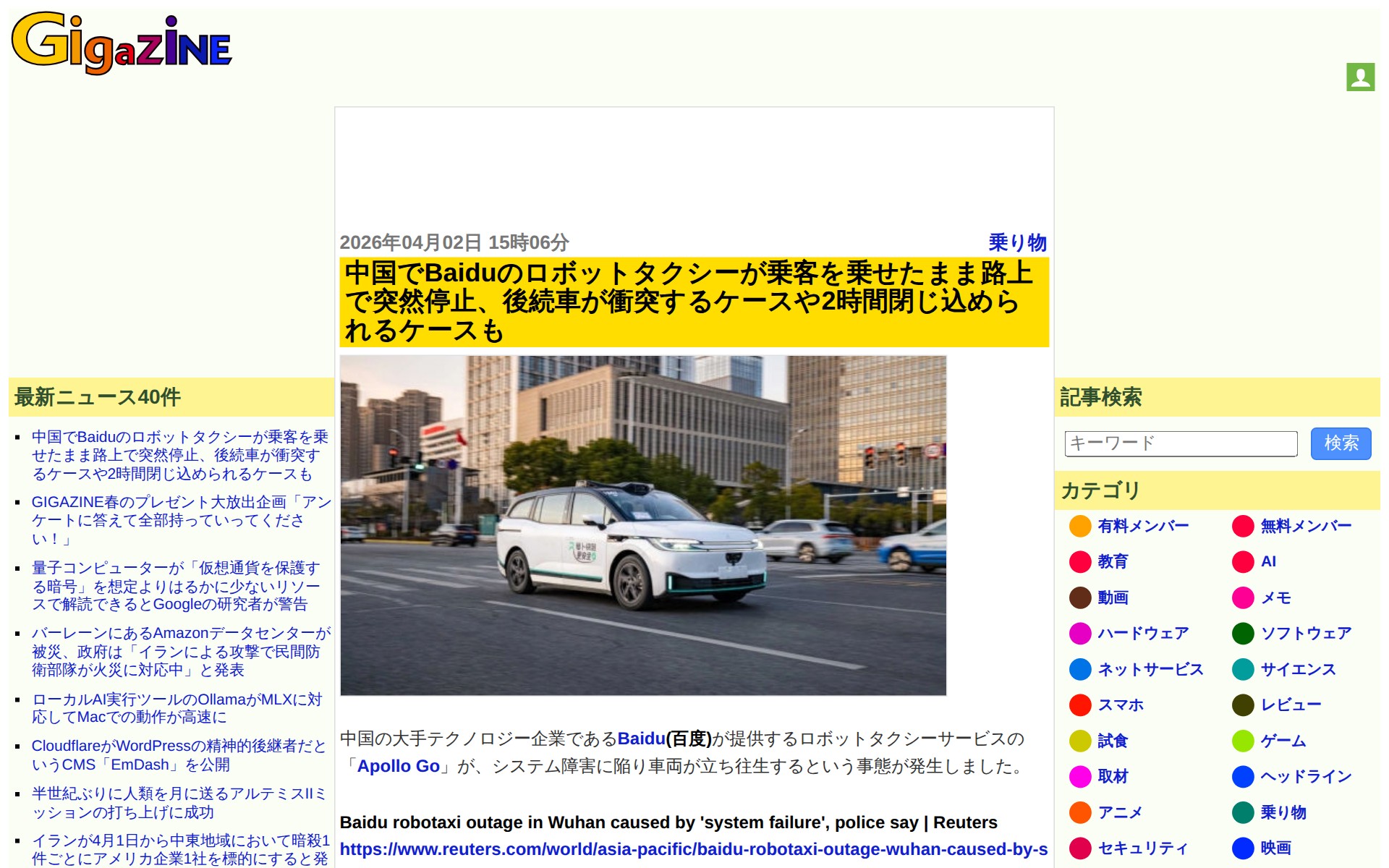The height and width of the screenshot is (868, 1389).
Task: Click the crimson dot beside セキュリティ
Action: 1080,848
